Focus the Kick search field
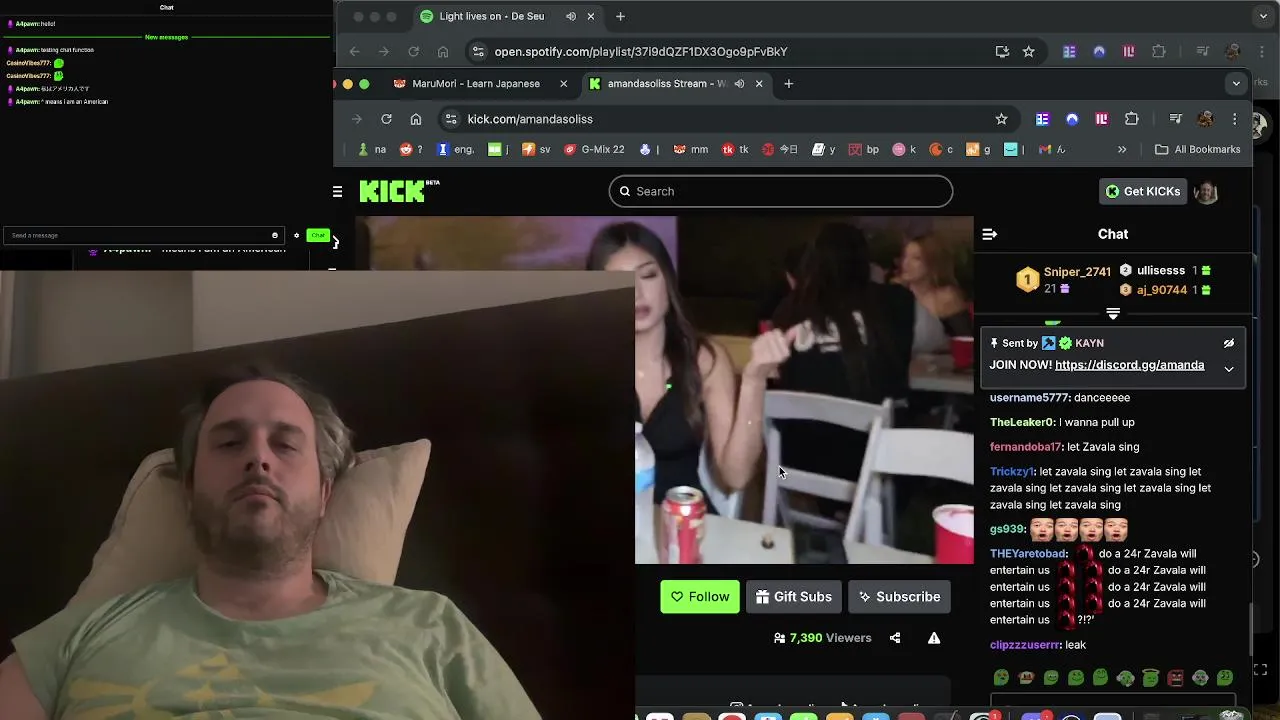The height and width of the screenshot is (720, 1280). pos(781,191)
